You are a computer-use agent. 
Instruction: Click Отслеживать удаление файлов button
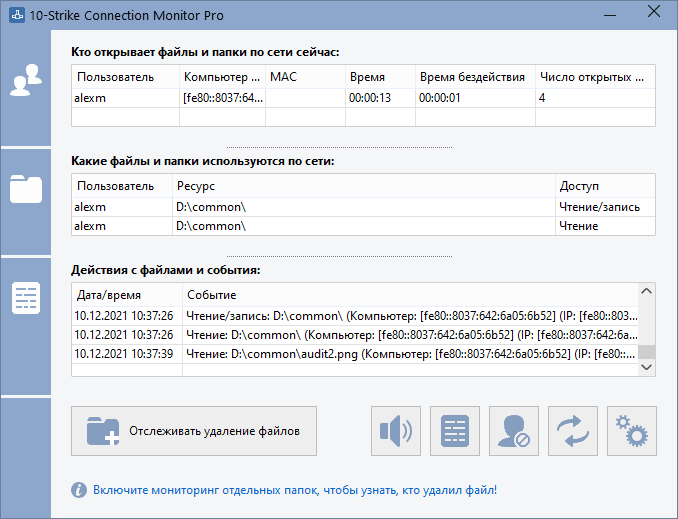194,431
